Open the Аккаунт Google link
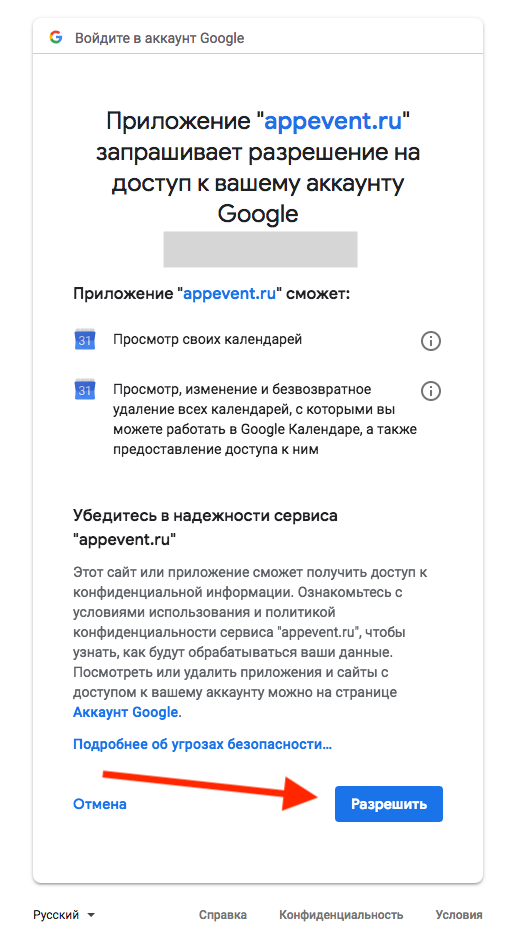Image resolution: width=516 pixels, height=948 pixels. tap(126, 712)
